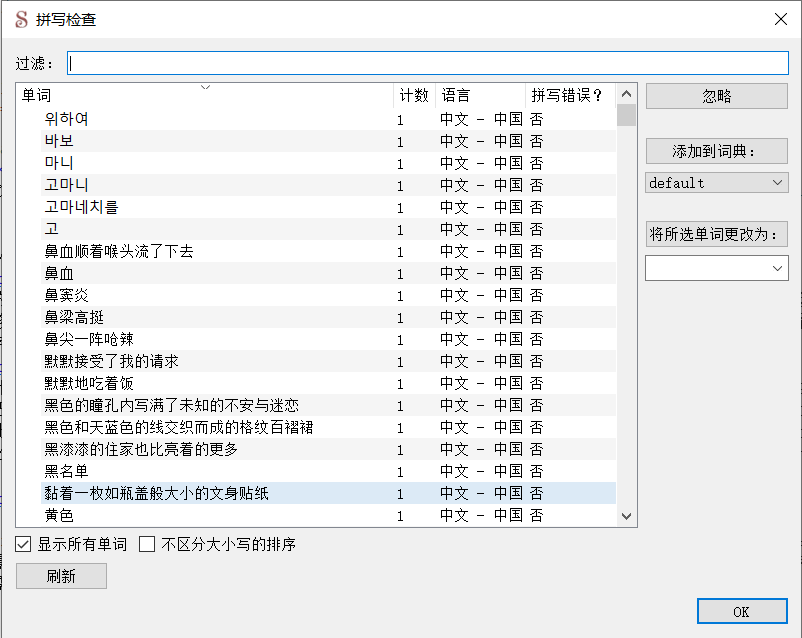
Task: Click the 拼写错误 column header
Action: coord(562,94)
